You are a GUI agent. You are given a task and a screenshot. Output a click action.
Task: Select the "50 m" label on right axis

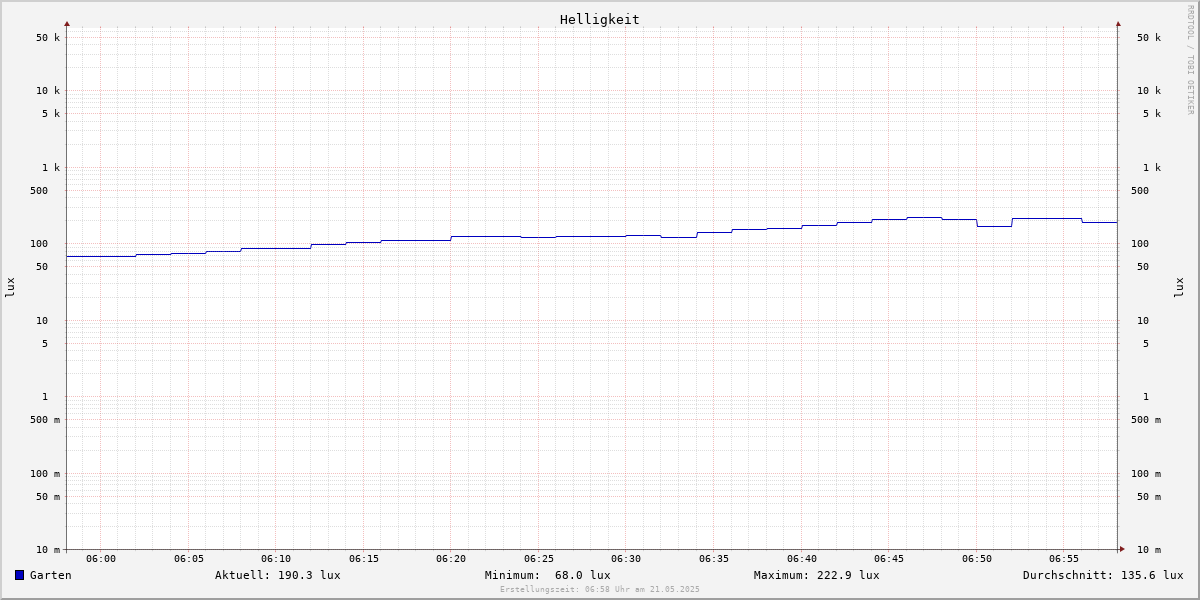tap(1149, 497)
